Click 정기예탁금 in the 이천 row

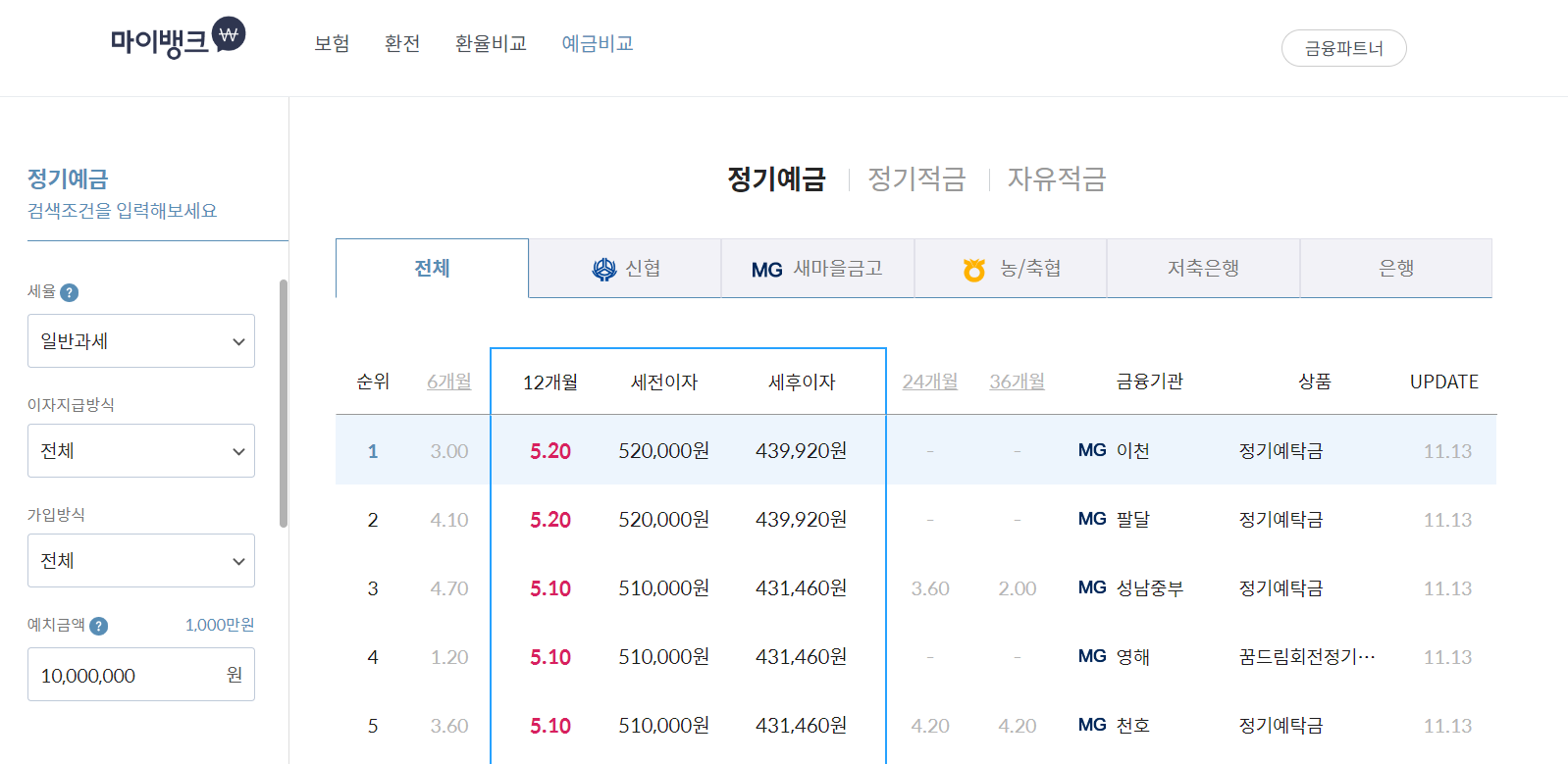point(1281,450)
